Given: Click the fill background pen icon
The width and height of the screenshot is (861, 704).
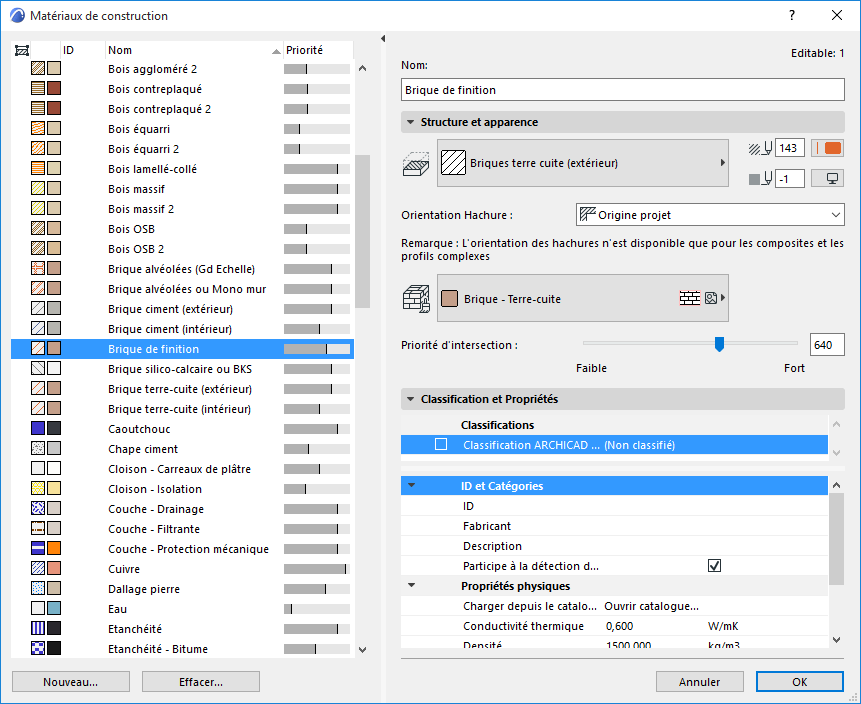Looking at the screenshot, I should 761,178.
